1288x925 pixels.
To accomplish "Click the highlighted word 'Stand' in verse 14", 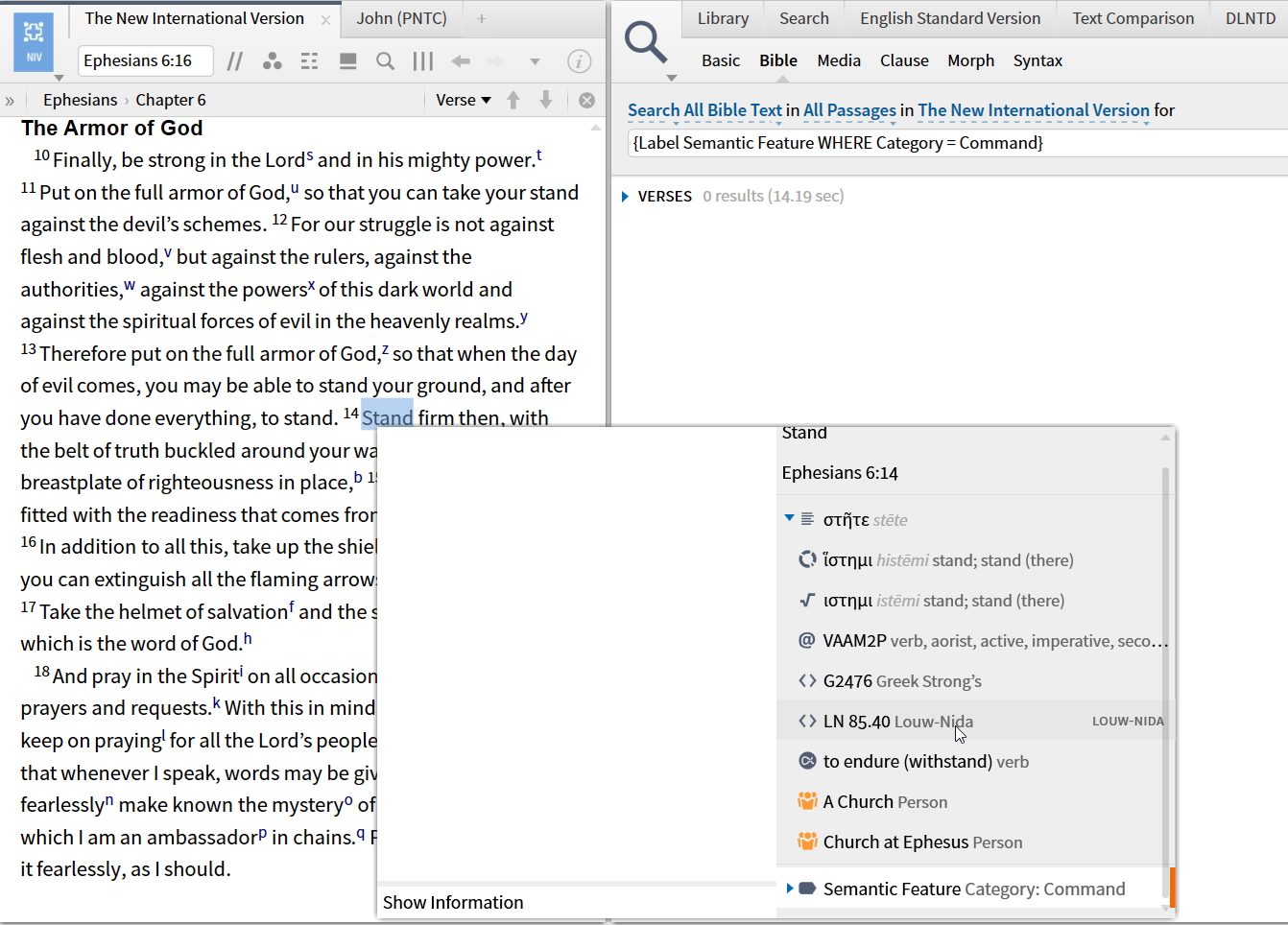I will pos(388,418).
